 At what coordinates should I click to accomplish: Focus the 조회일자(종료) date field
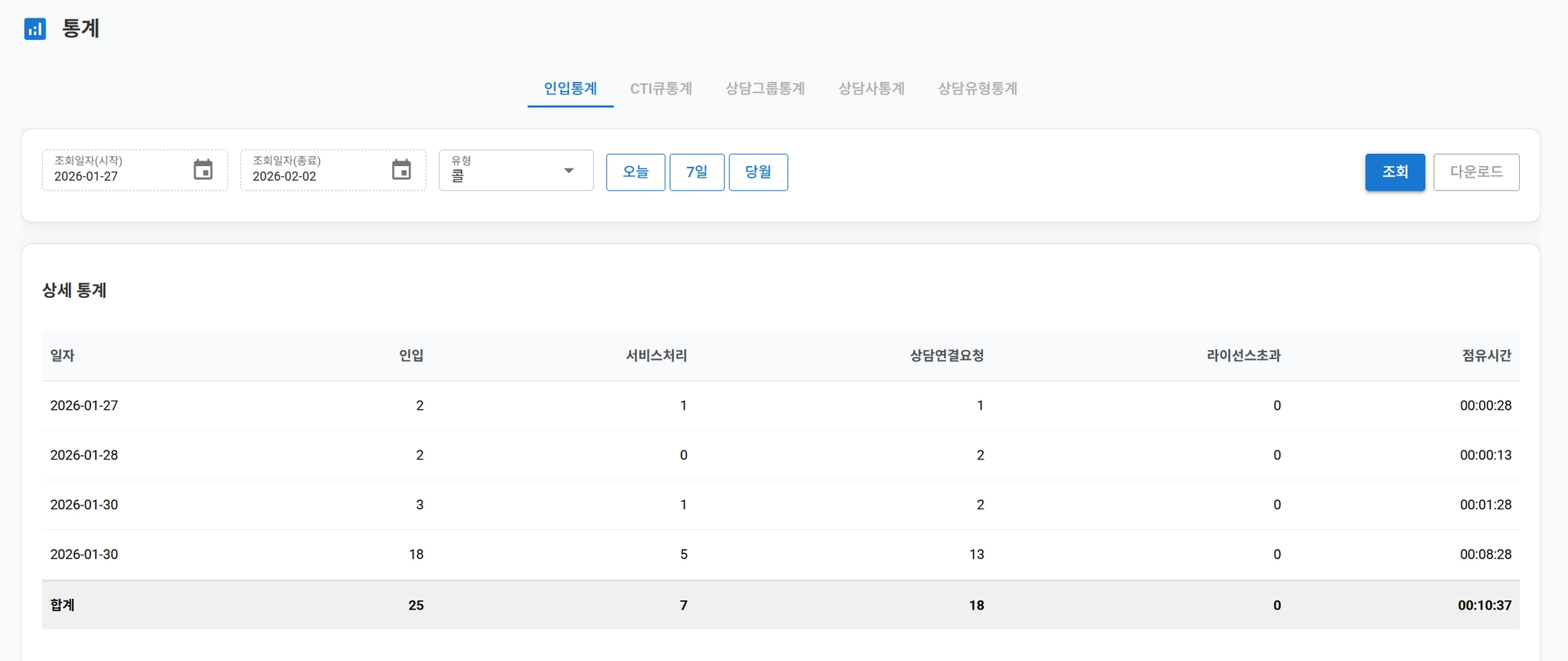(x=314, y=175)
